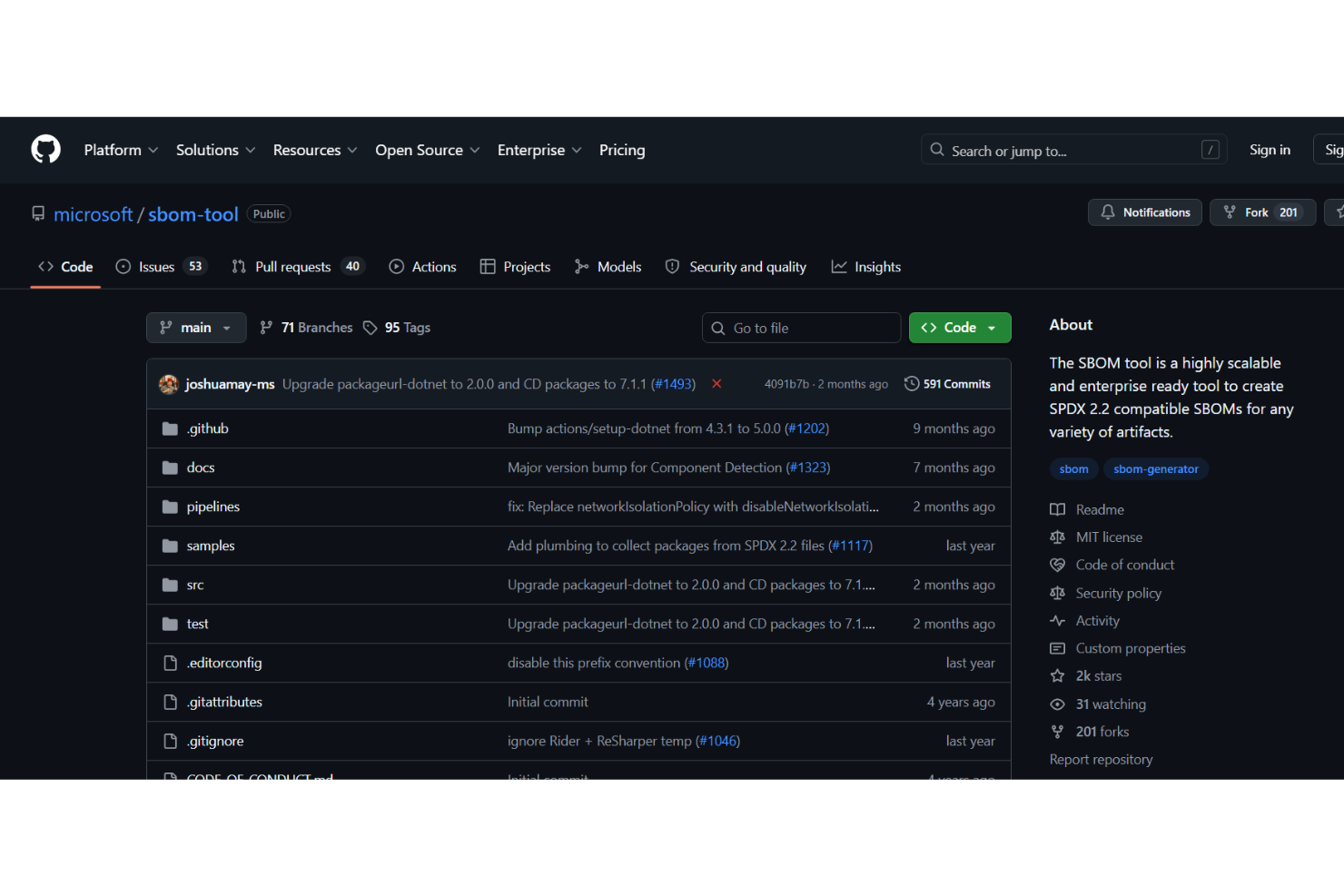Open the Insights tab
1344x896 pixels.
(x=865, y=267)
